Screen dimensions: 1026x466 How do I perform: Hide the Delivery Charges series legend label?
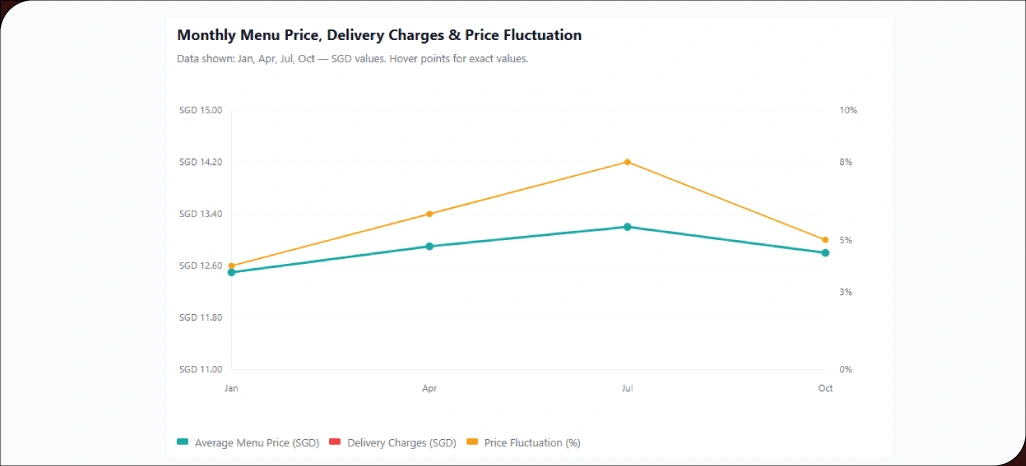point(401,442)
